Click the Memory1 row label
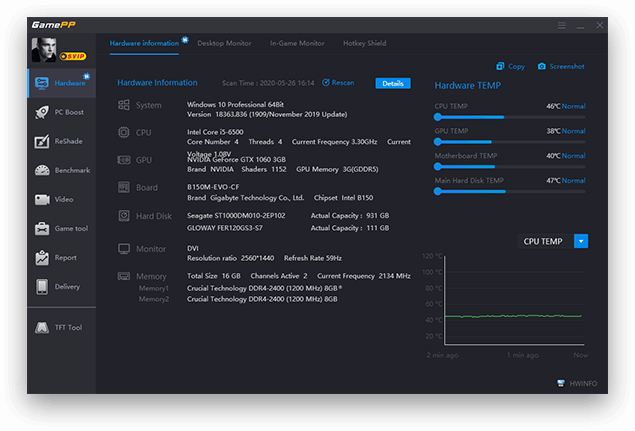 153,288
